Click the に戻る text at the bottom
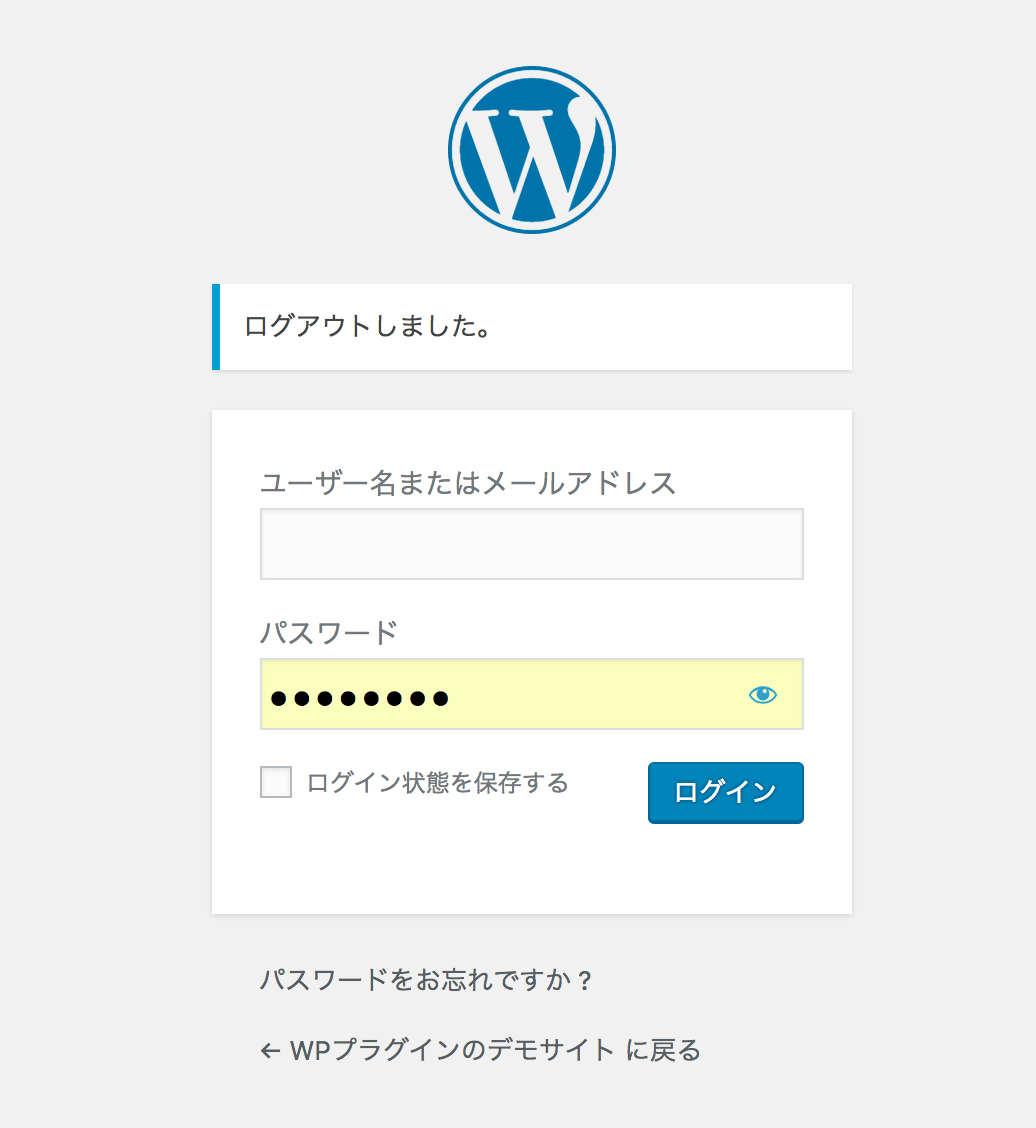This screenshot has width=1036, height=1128. (663, 1050)
